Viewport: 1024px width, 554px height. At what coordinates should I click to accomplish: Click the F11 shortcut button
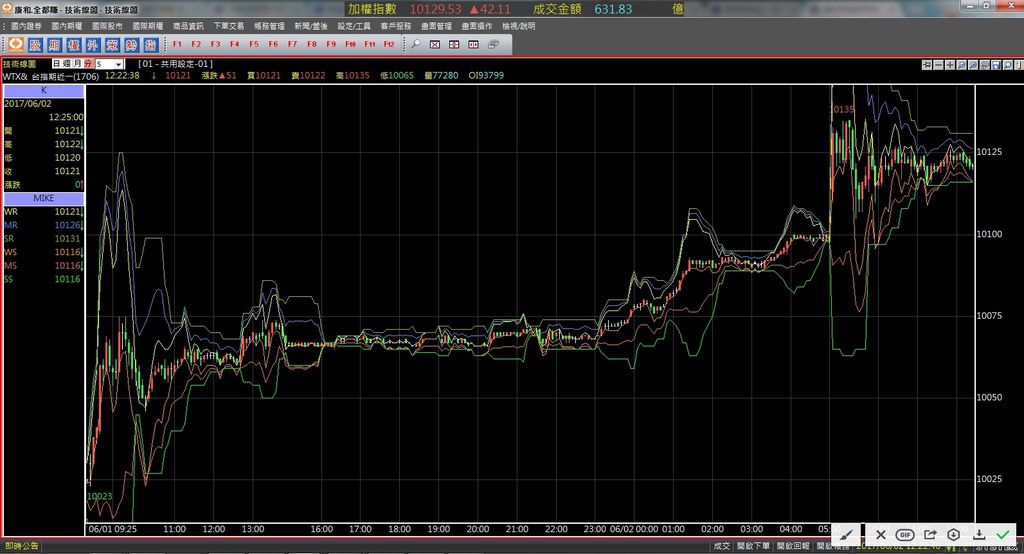[x=370, y=44]
